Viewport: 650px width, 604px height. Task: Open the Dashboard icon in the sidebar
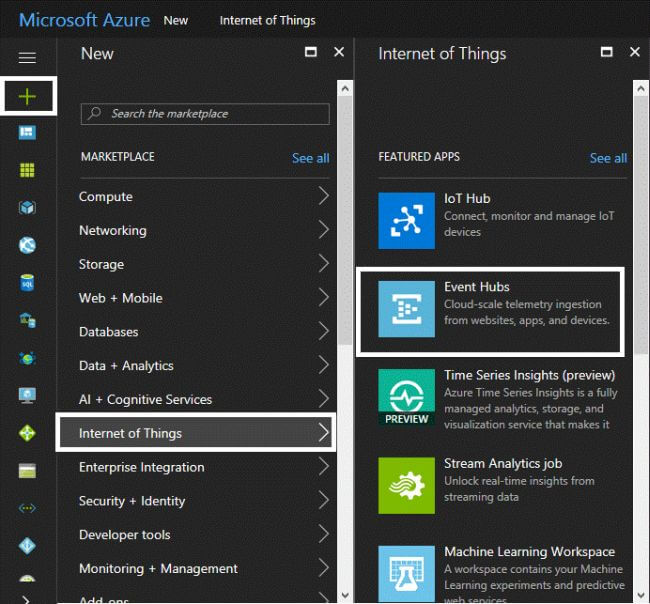pyautogui.click(x=27, y=133)
